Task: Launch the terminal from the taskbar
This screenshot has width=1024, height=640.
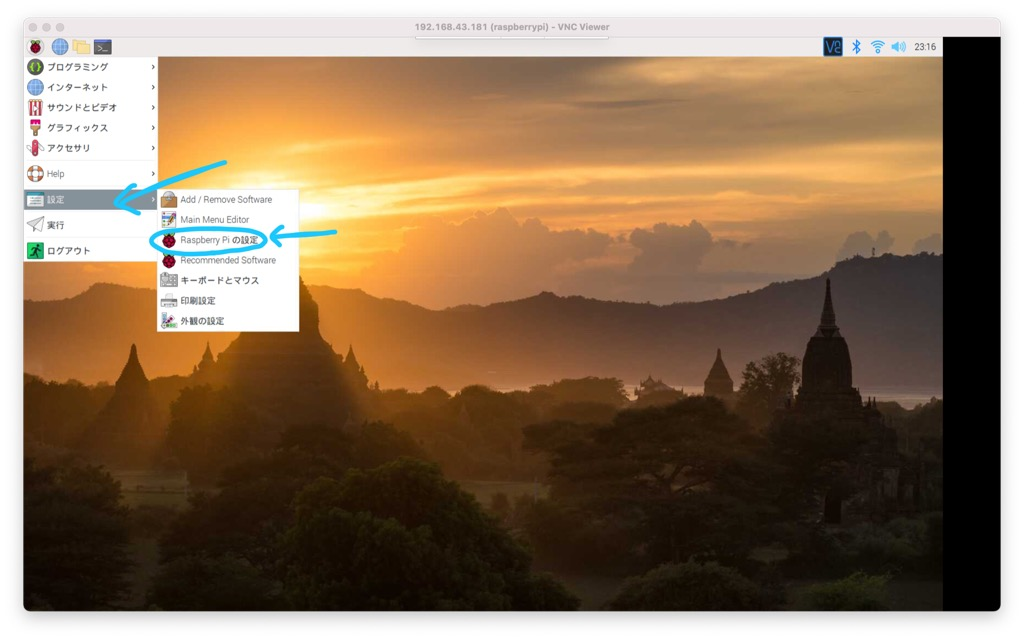Action: coord(102,47)
